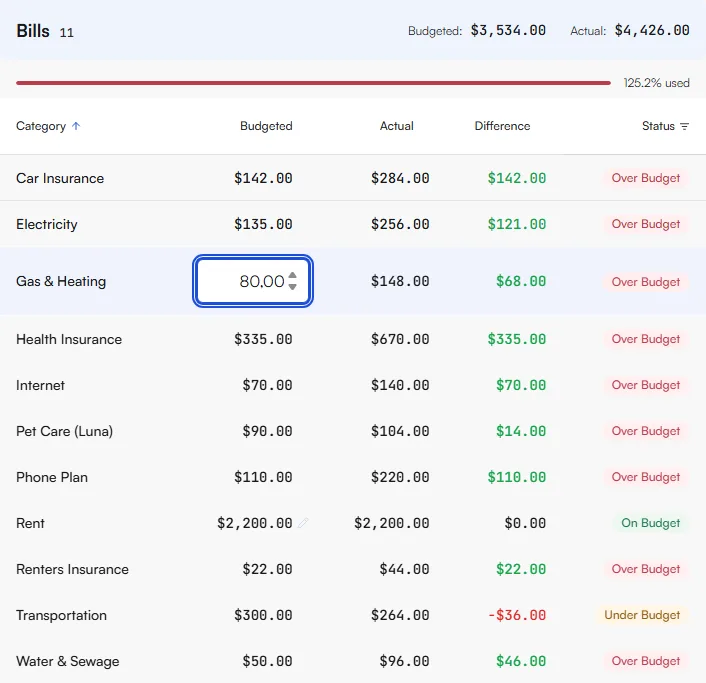The width and height of the screenshot is (706, 683).
Task: Select the Car Insurance category
Action: click(x=60, y=178)
